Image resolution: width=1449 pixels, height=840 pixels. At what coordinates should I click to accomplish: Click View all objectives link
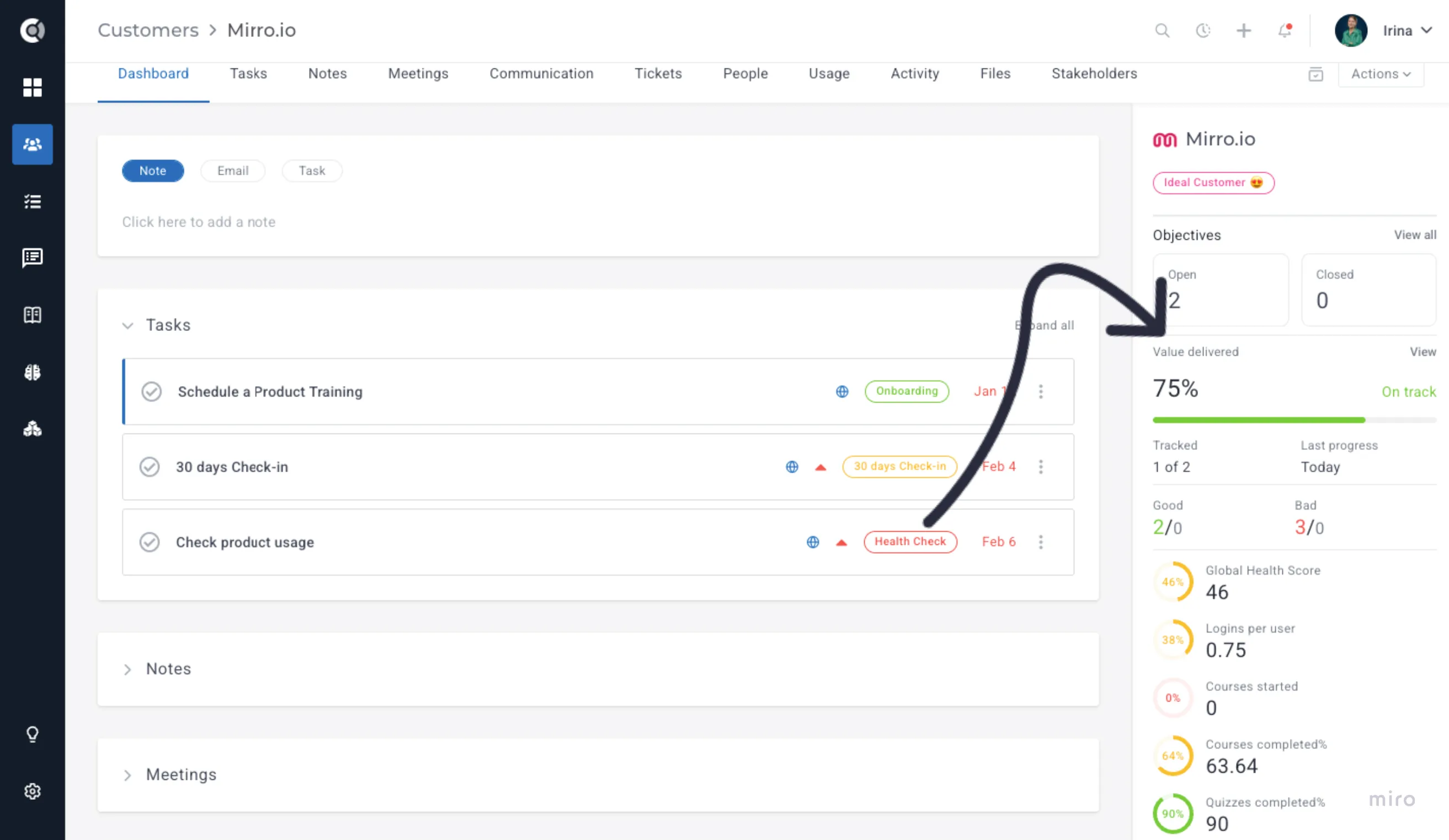click(x=1415, y=235)
